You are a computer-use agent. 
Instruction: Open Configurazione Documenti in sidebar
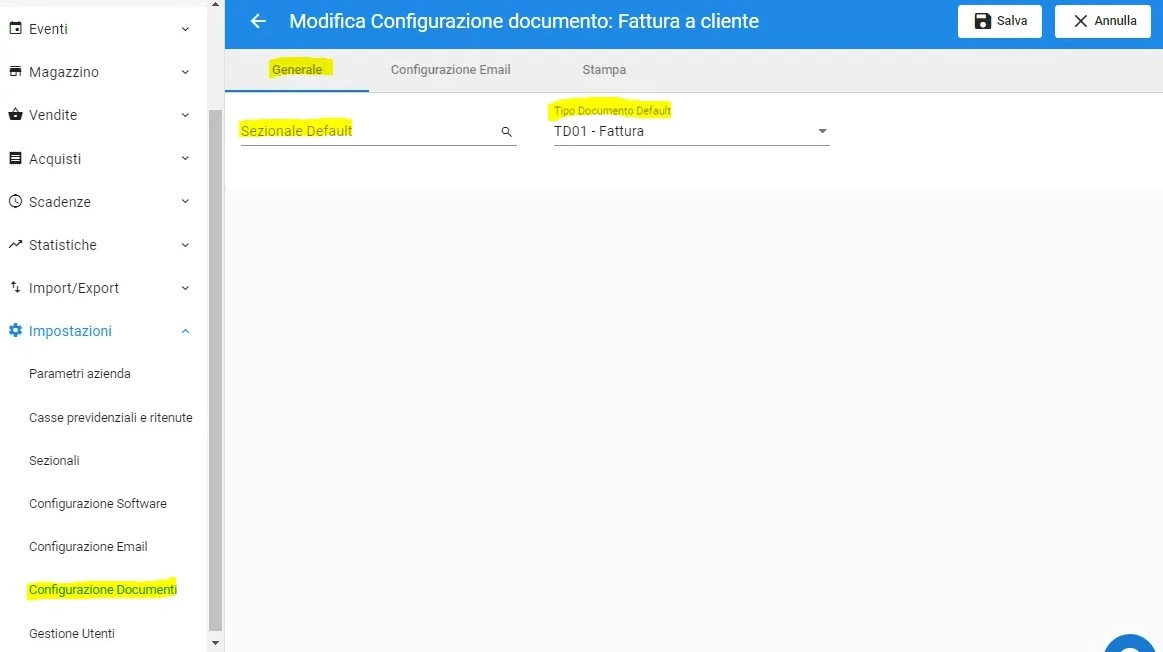click(x=103, y=590)
